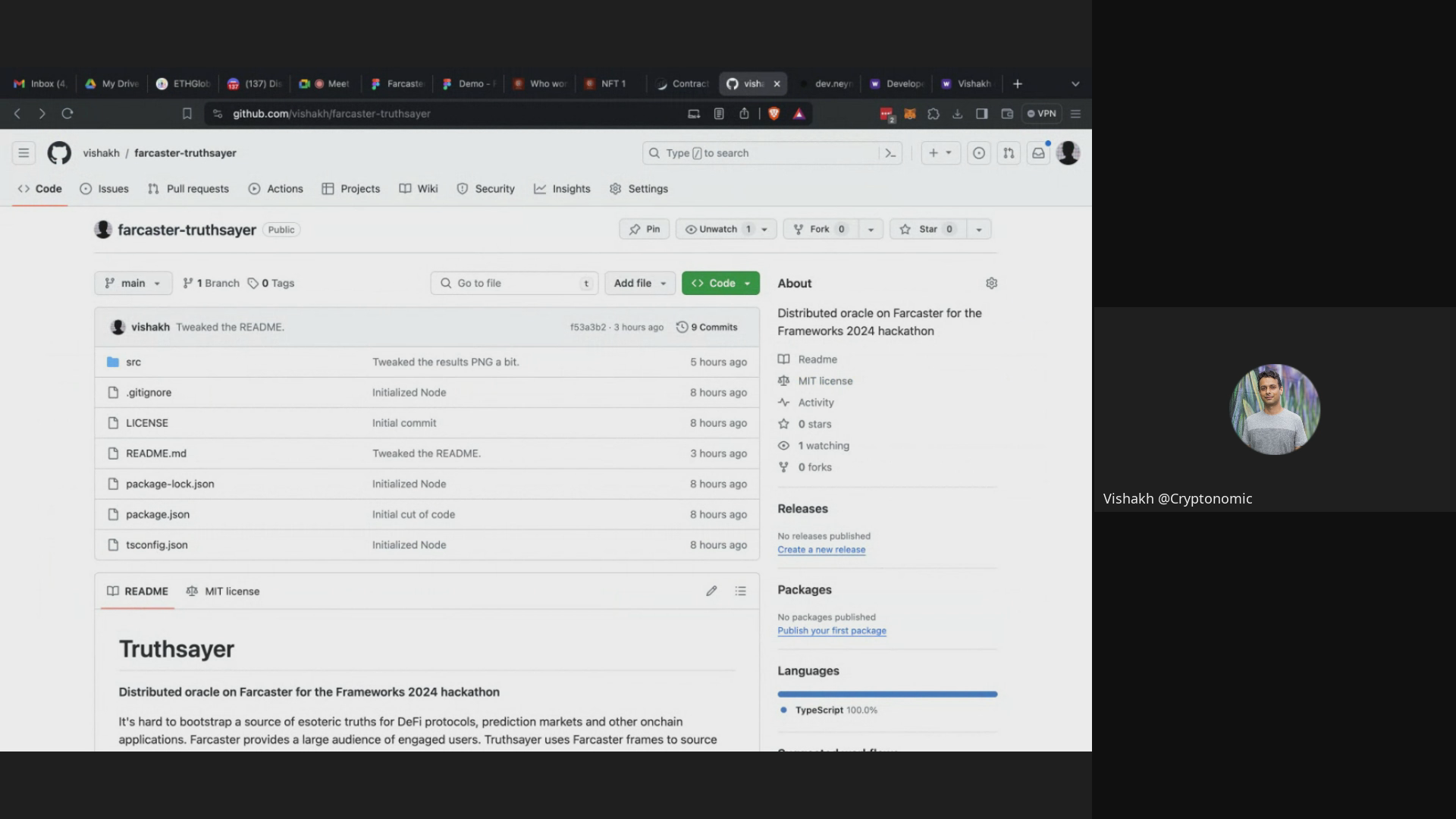Go back with browser back arrow
Viewport: 1456px width, 819px height.
(x=17, y=114)
